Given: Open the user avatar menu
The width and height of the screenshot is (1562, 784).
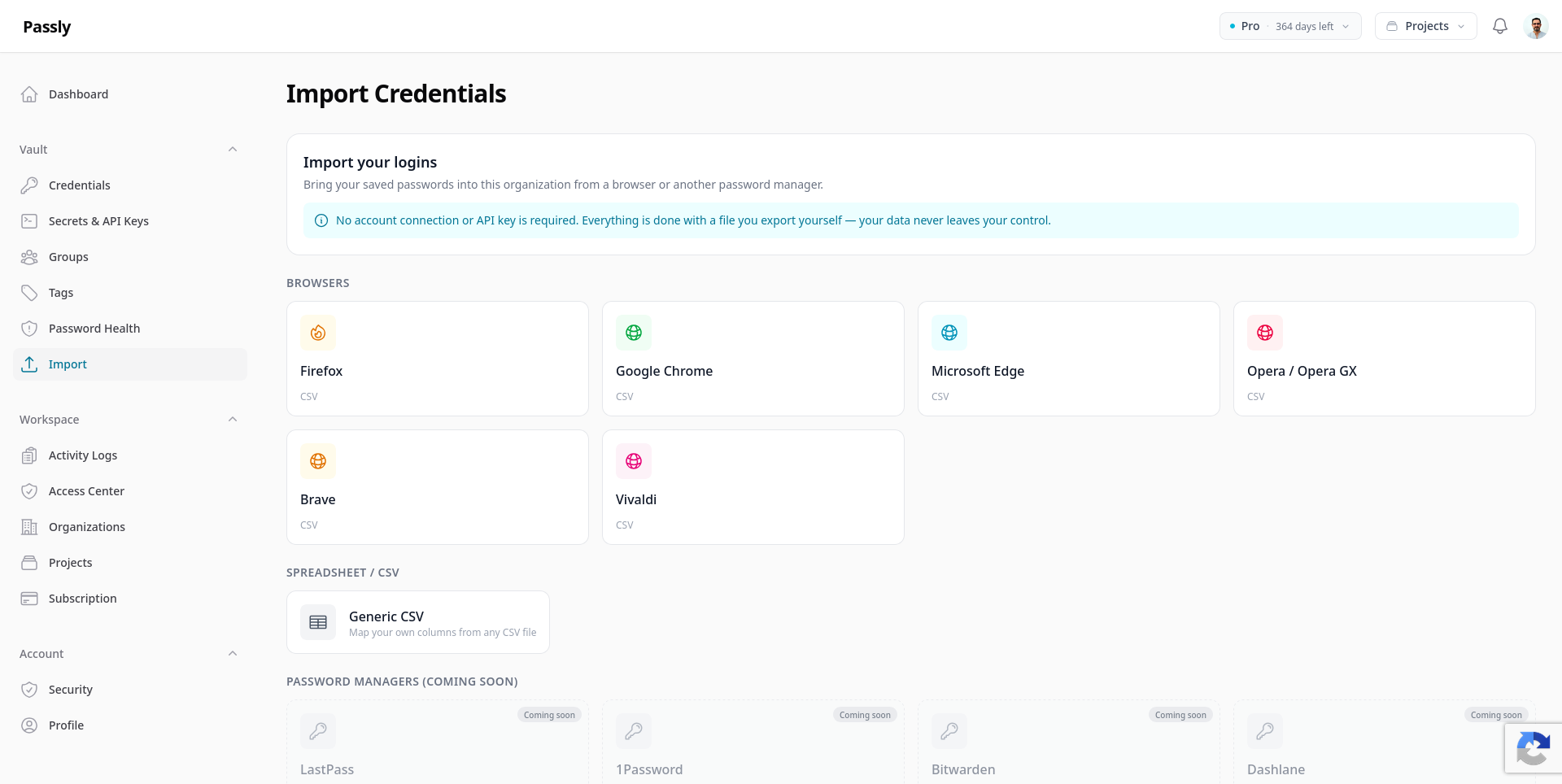Looking at the screenshot, I should (x=1536, y=26).
